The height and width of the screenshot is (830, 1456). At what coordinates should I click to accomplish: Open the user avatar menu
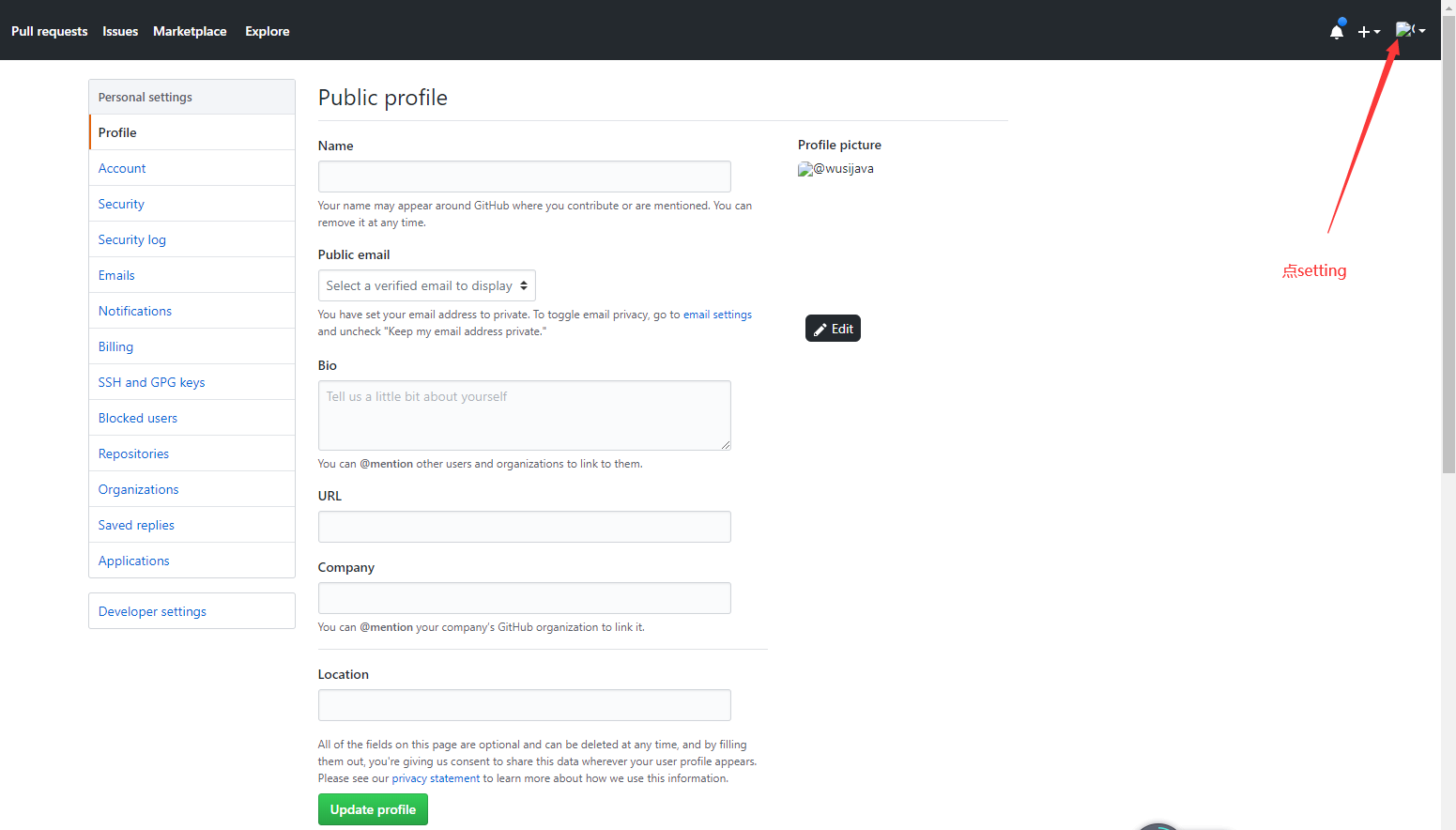click(x=1409, y=30)
